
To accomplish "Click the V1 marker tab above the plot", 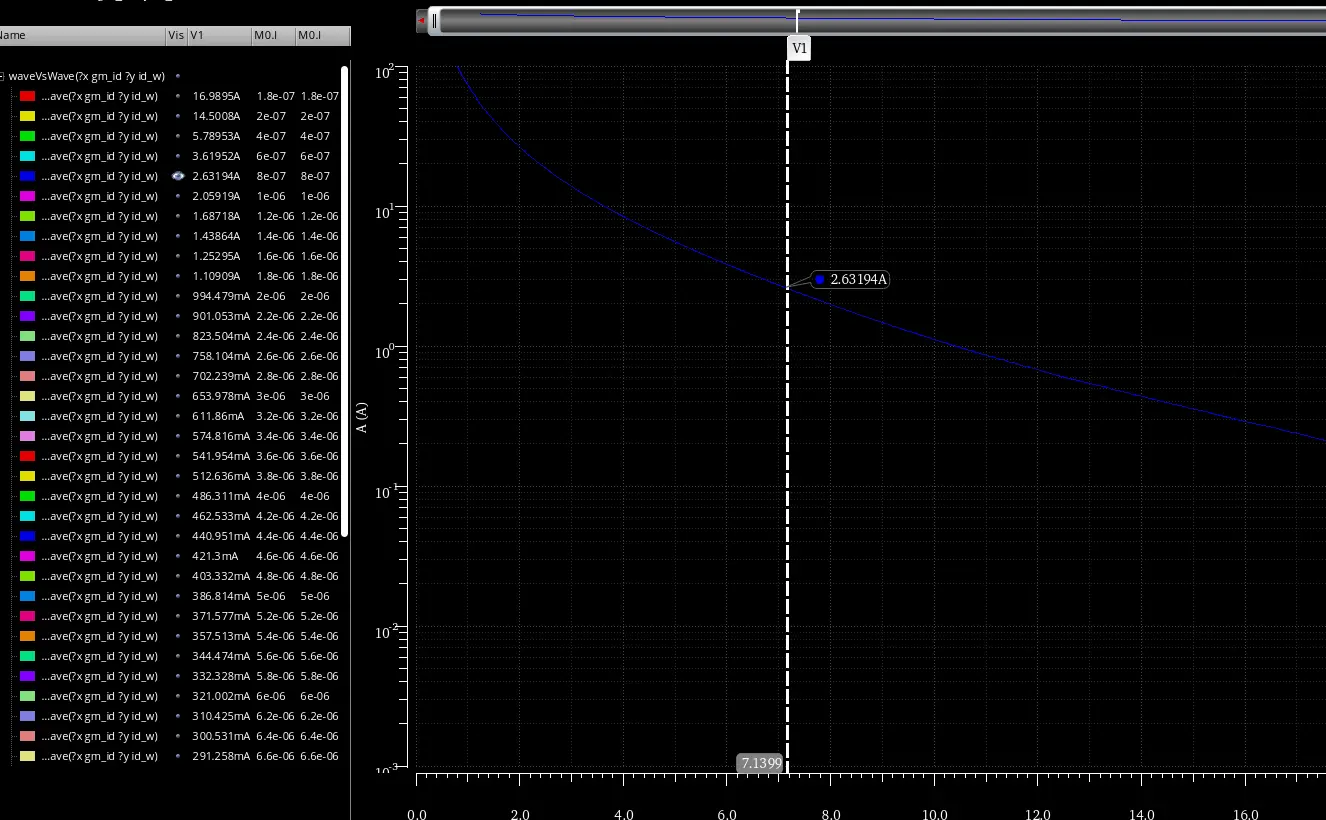I will (x=799, y=48).
